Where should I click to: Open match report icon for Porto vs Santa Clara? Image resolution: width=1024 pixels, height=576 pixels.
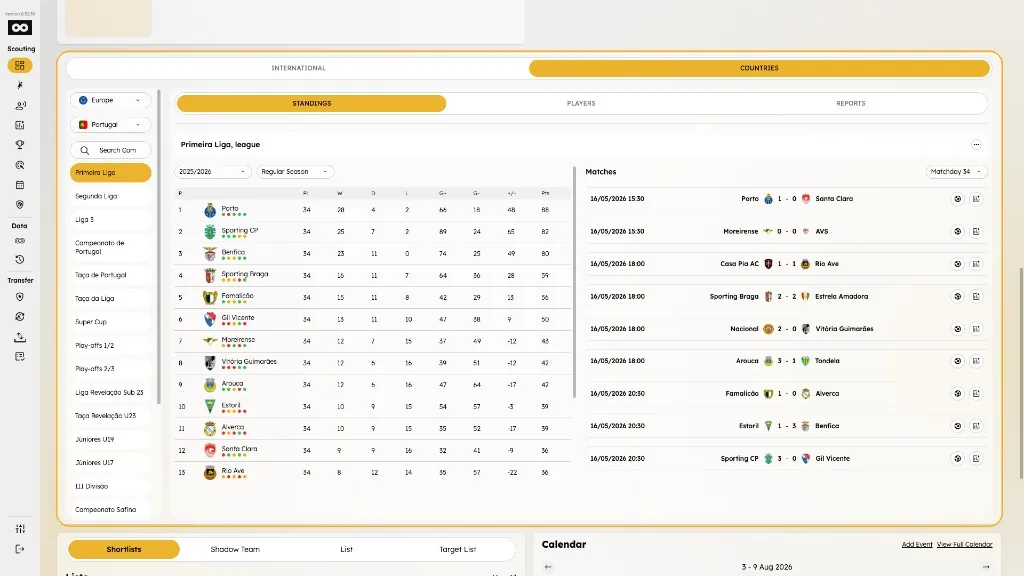[x=976, y=199]
